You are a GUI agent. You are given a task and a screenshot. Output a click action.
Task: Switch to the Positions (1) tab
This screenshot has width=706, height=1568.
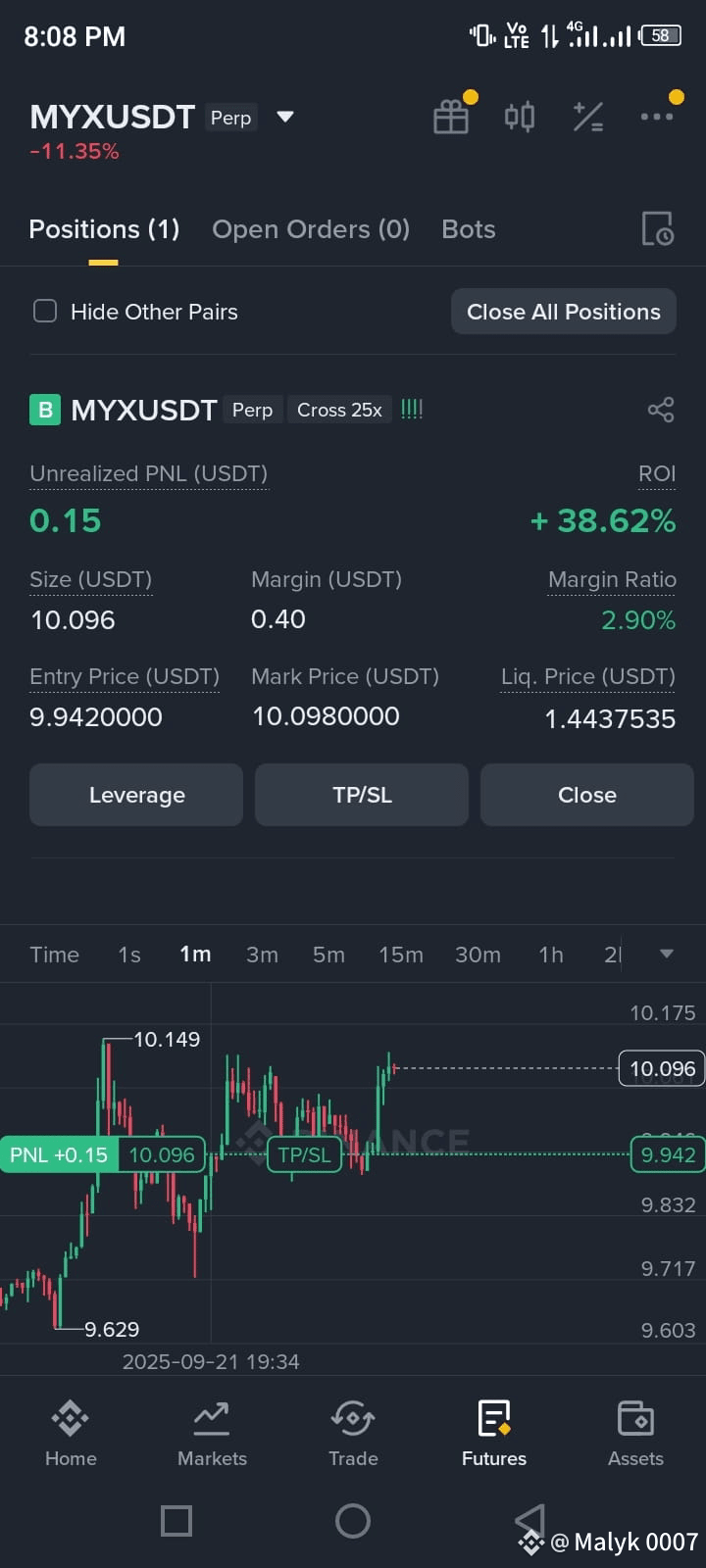point(104,229)
